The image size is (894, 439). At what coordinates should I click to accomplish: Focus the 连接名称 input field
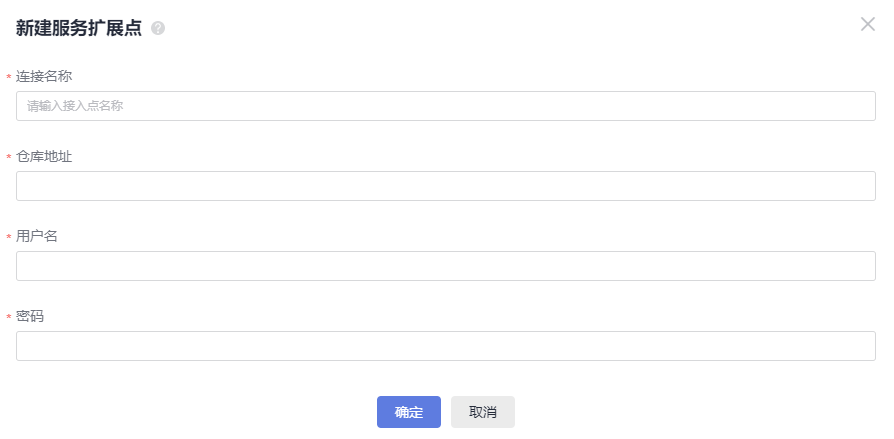[446, 106]
